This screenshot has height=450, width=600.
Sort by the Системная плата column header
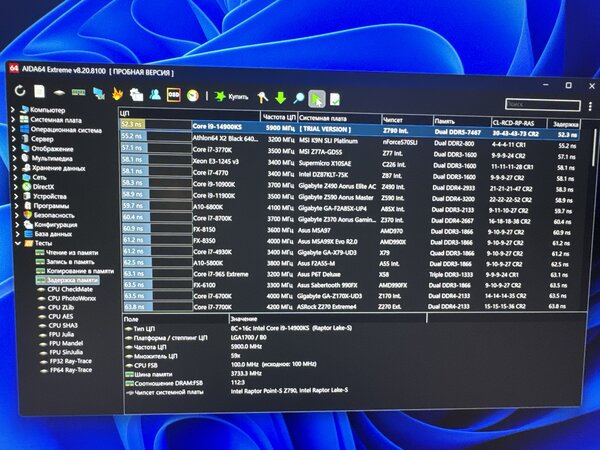click(x=339, y=119)
